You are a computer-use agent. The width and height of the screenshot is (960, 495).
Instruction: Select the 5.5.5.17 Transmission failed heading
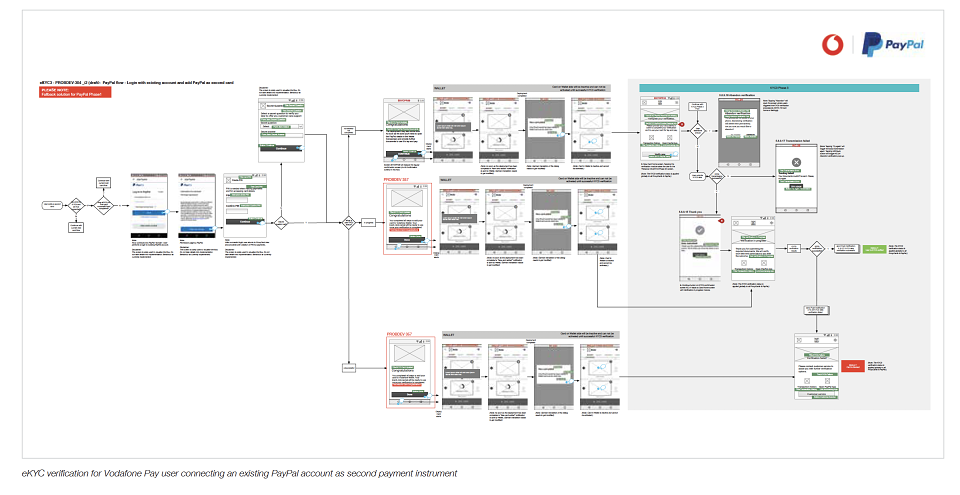793,141
